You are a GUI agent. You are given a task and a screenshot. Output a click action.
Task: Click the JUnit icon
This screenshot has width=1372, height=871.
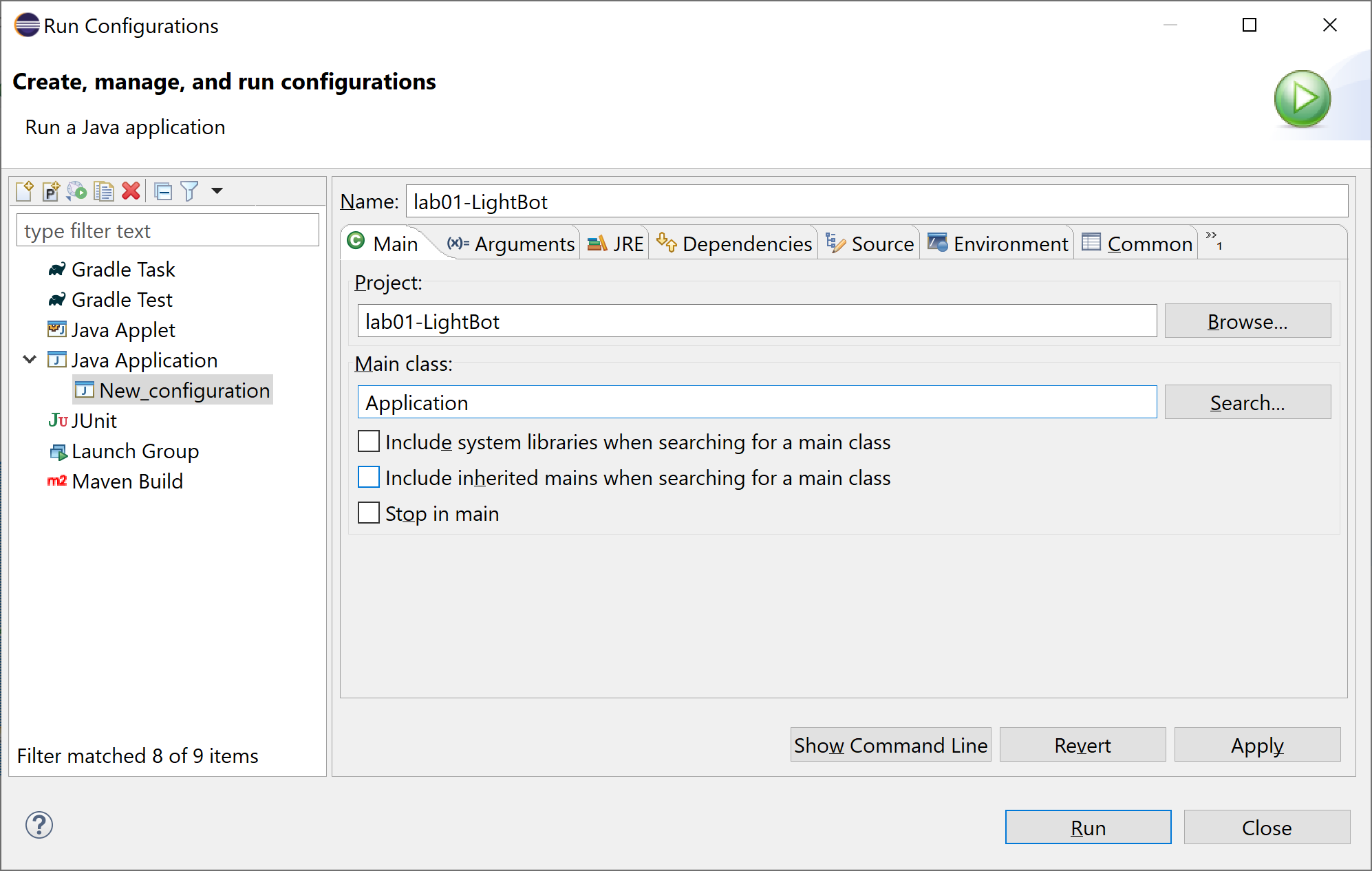[58, 420]
